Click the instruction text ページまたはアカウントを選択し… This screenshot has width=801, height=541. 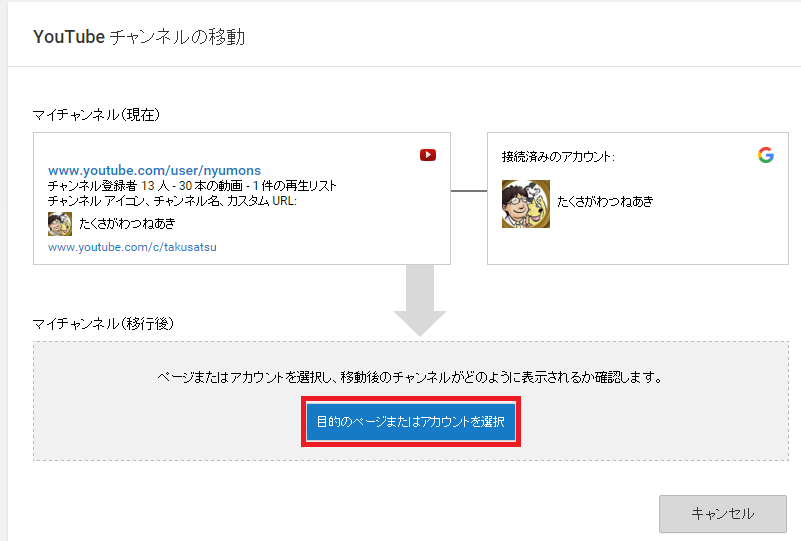pyautogui.click(x=411, y=378)
